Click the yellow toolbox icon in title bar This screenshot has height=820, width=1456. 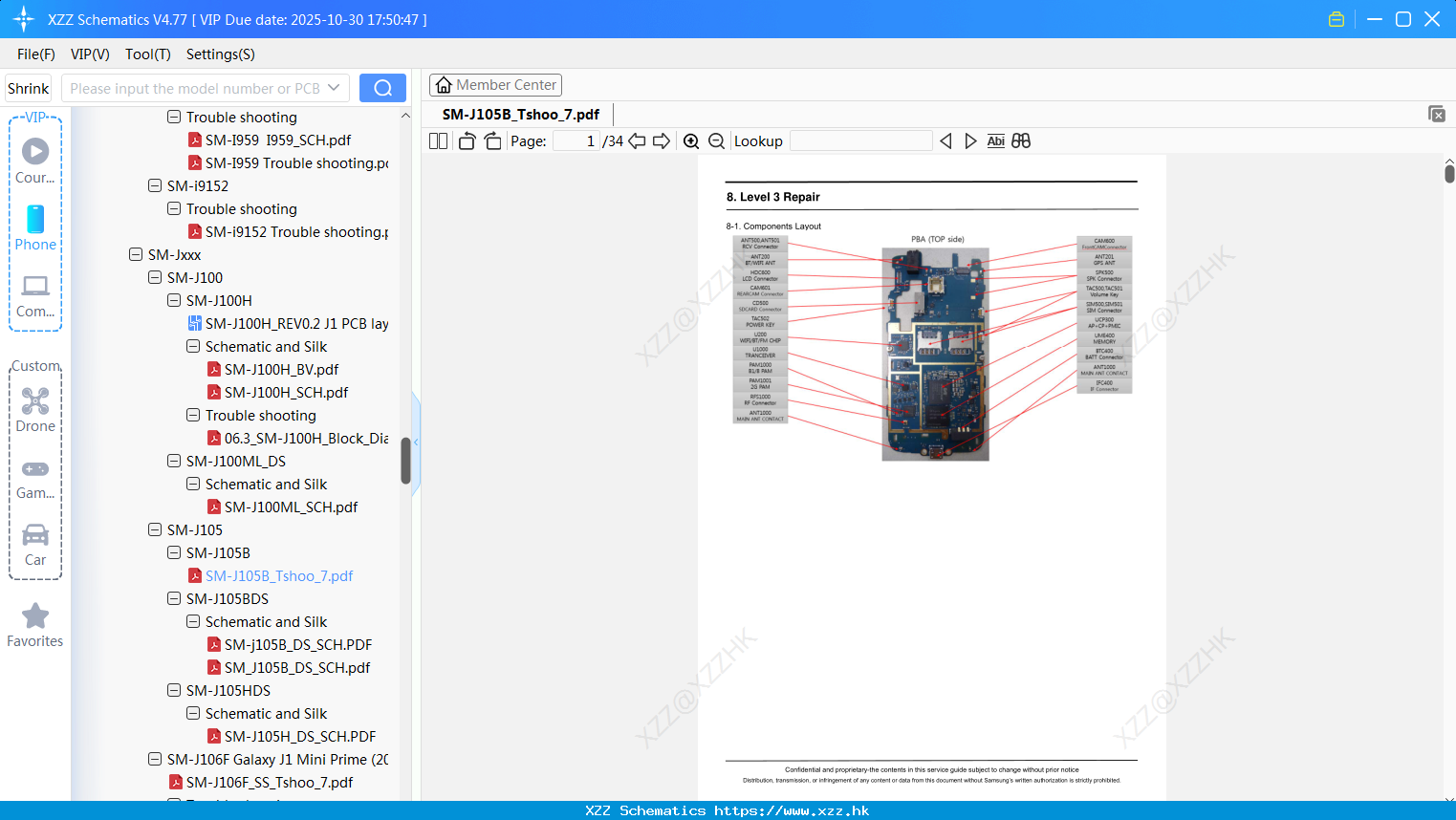[x=1336, y=19]
